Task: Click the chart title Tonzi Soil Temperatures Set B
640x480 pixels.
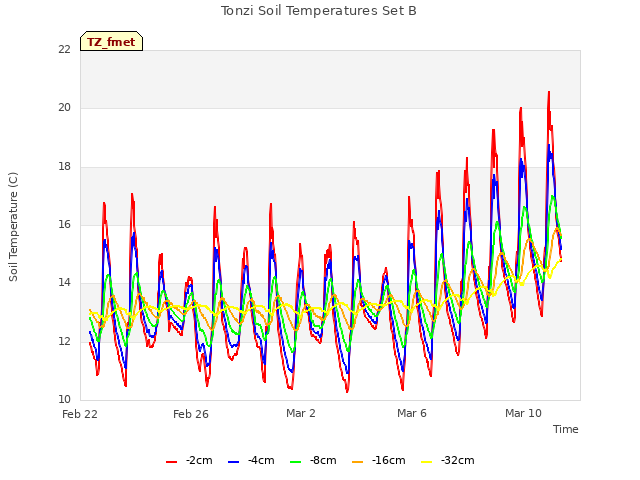Action: tap(319, 11)
